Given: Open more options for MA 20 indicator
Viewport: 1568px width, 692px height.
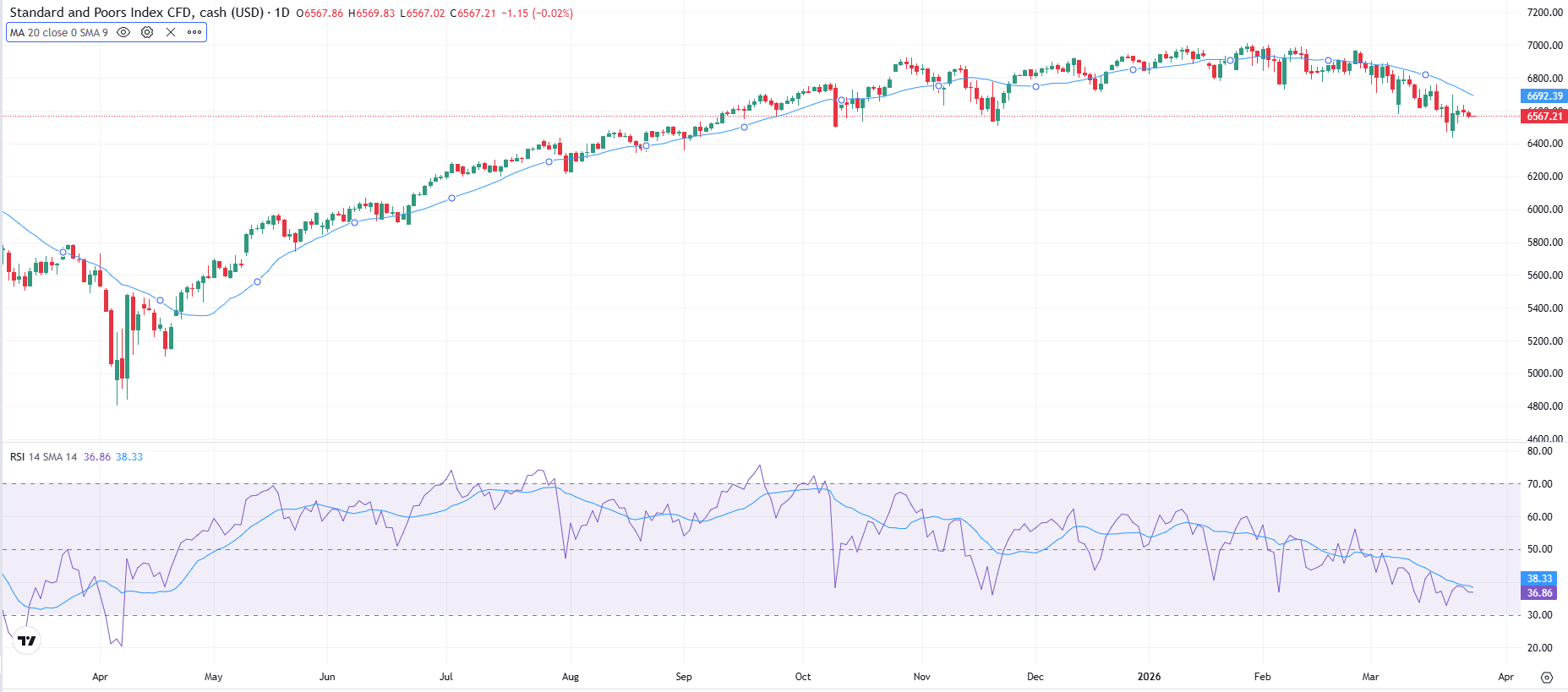Looking at the screenshot, I should pyautogui.click(x=194, y=32).
